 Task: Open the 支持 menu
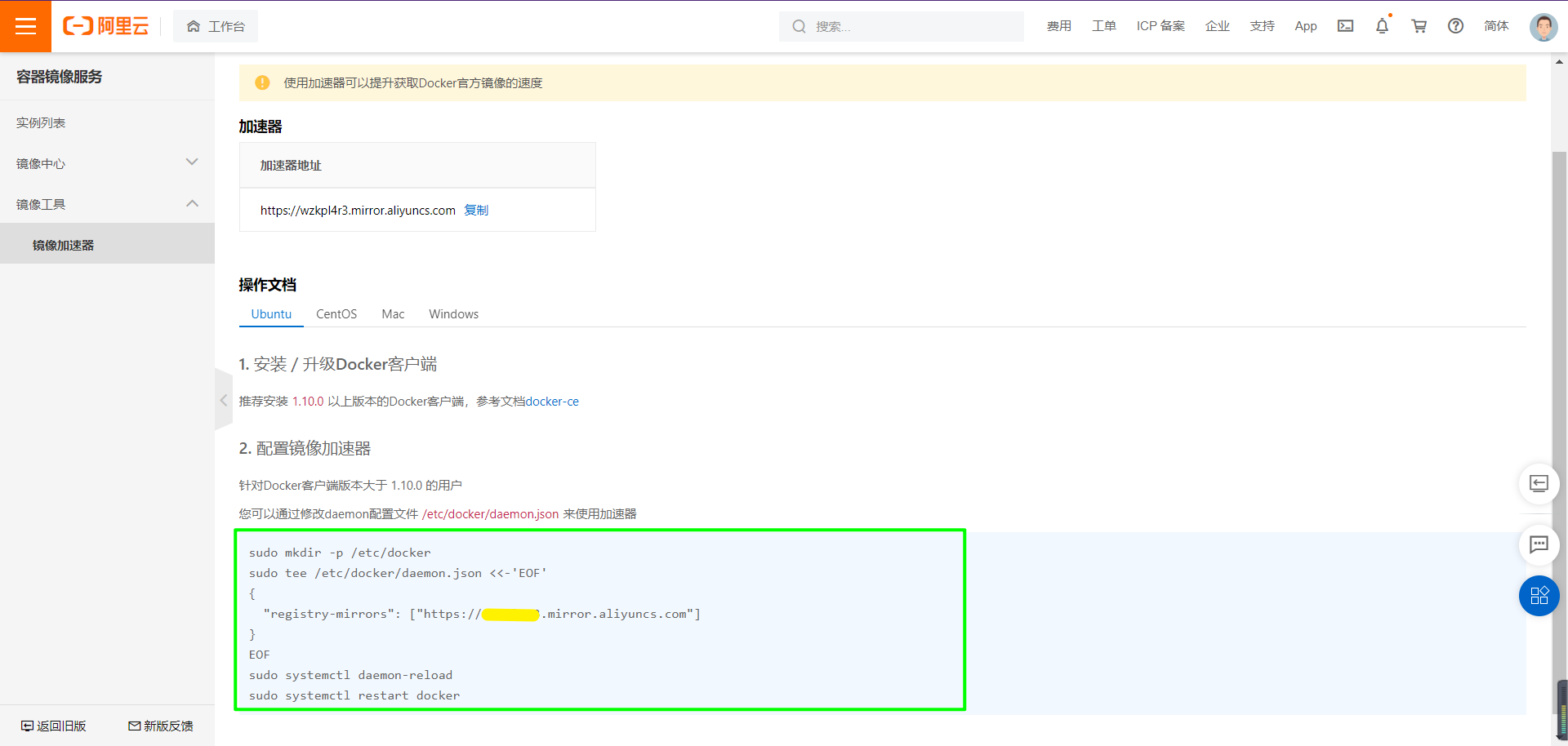pos(1262,26)
